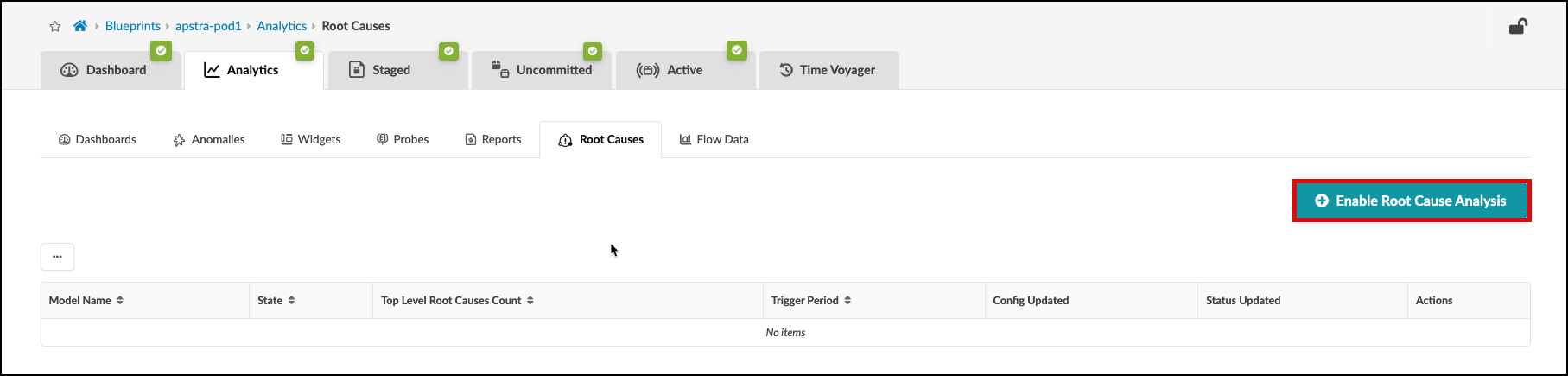Sort table by Model Name column
This screenshot has height=376, width=1568.
pos(86,301)
